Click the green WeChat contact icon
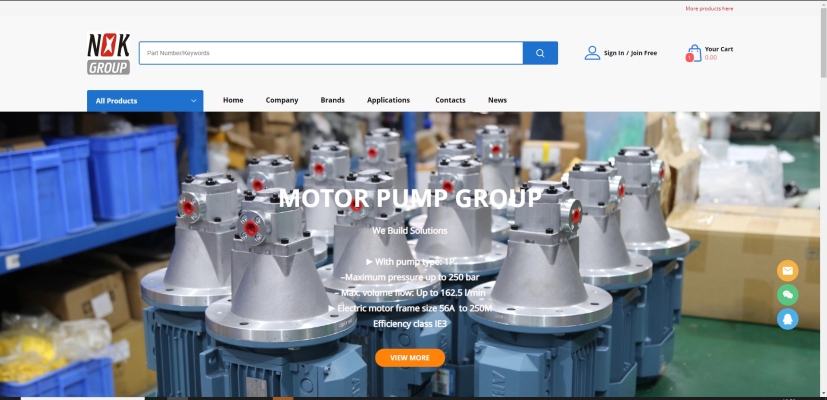Screen dimensions: 827x400 point(787,295)
